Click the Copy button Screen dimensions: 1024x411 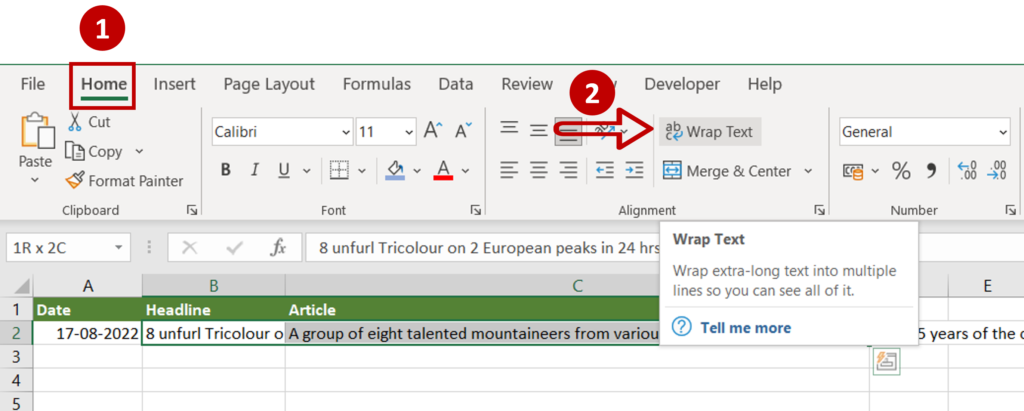click(95, 152)
